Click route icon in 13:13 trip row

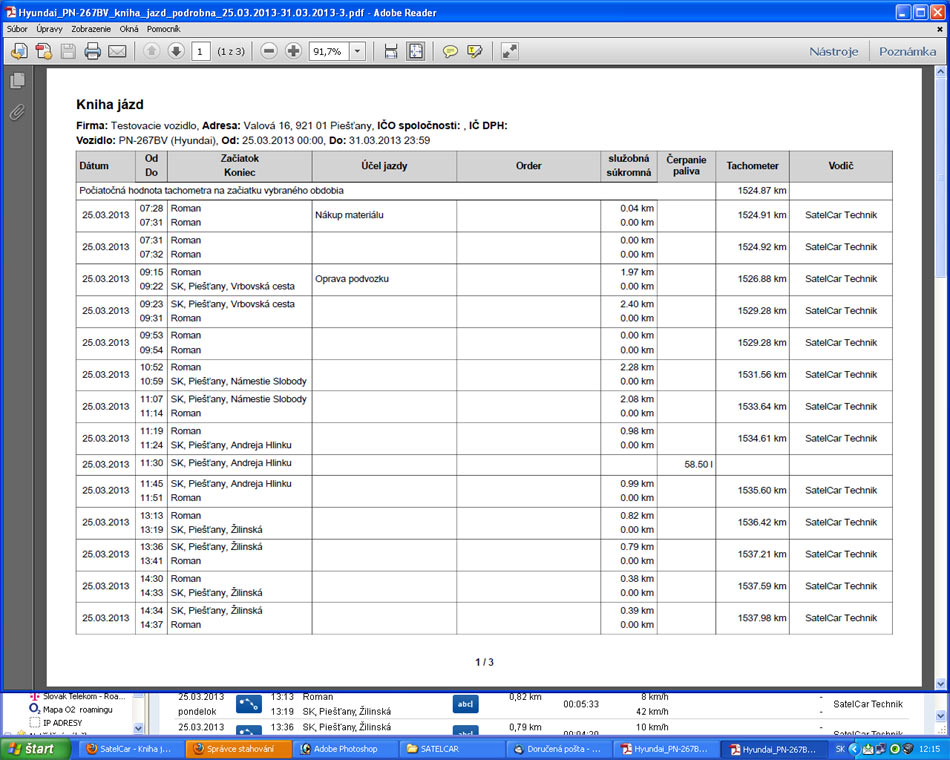248,704
